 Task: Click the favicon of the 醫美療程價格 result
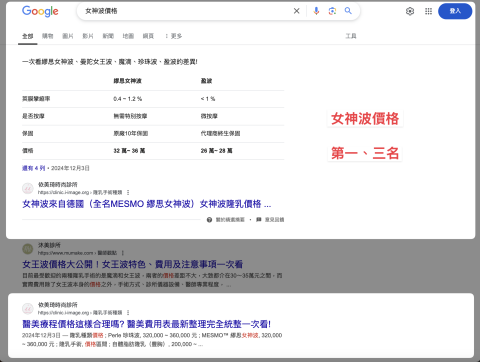tap(28, 309)
